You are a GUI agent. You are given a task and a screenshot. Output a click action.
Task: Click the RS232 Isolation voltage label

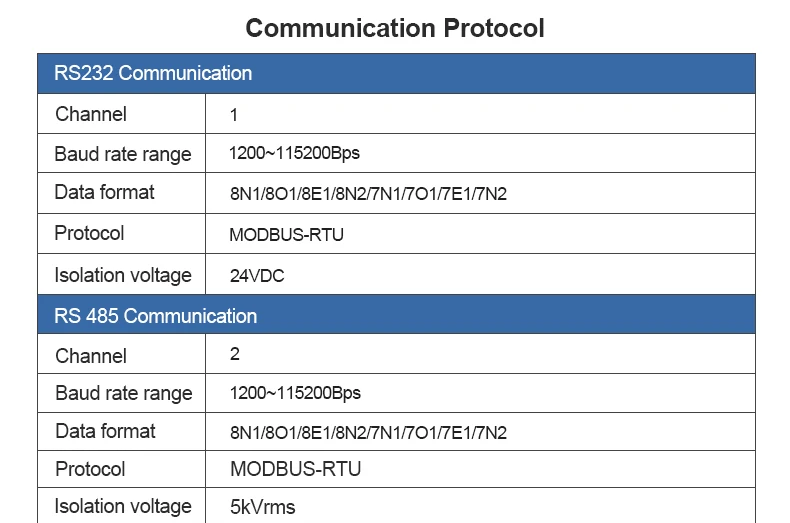[123, 275]
